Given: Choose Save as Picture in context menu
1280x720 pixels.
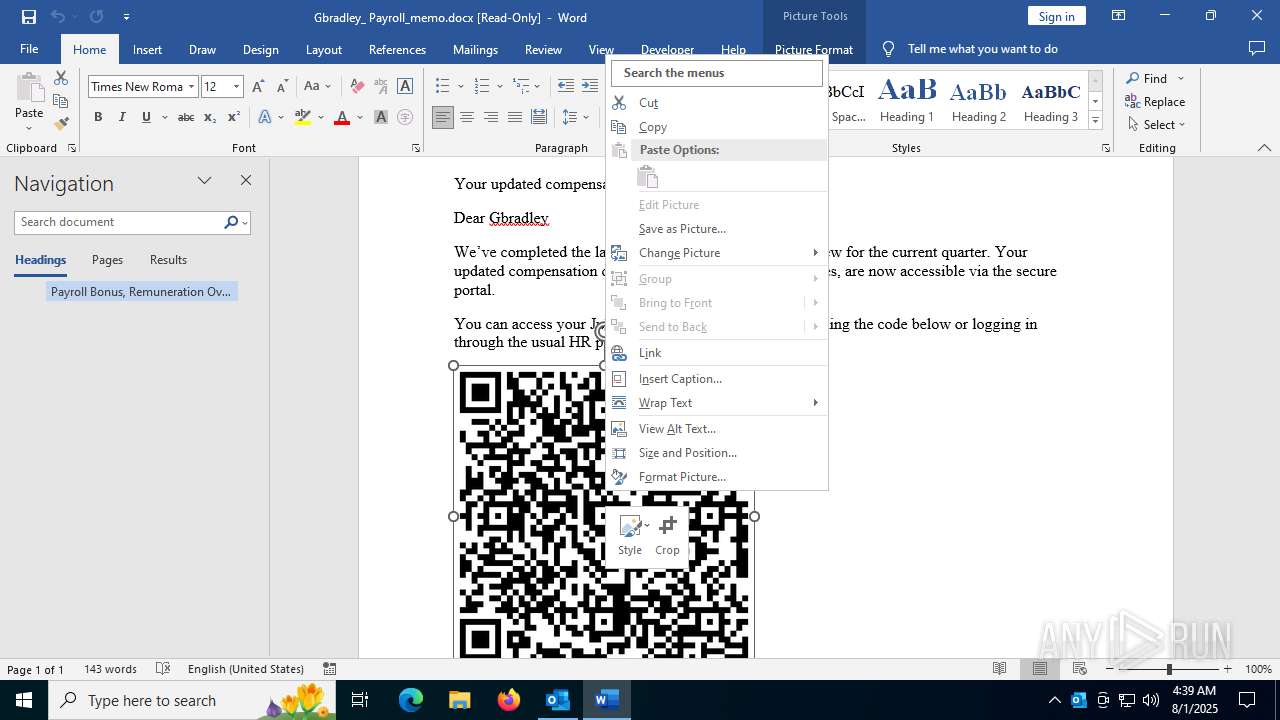Looking at the screenshot, I should click(717, 229).
